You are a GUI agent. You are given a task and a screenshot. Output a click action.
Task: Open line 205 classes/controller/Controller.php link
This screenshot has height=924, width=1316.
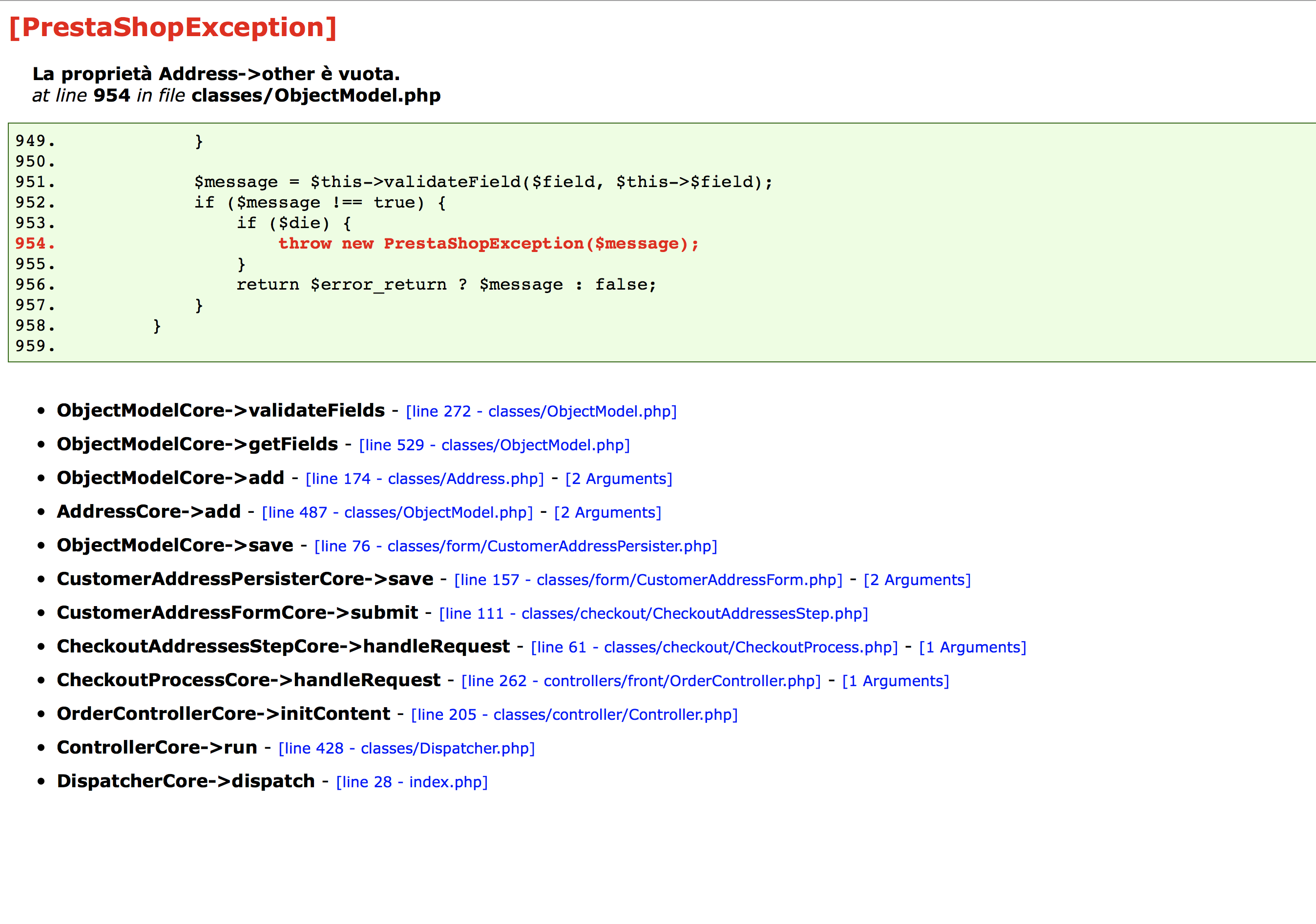pos(574,715)
